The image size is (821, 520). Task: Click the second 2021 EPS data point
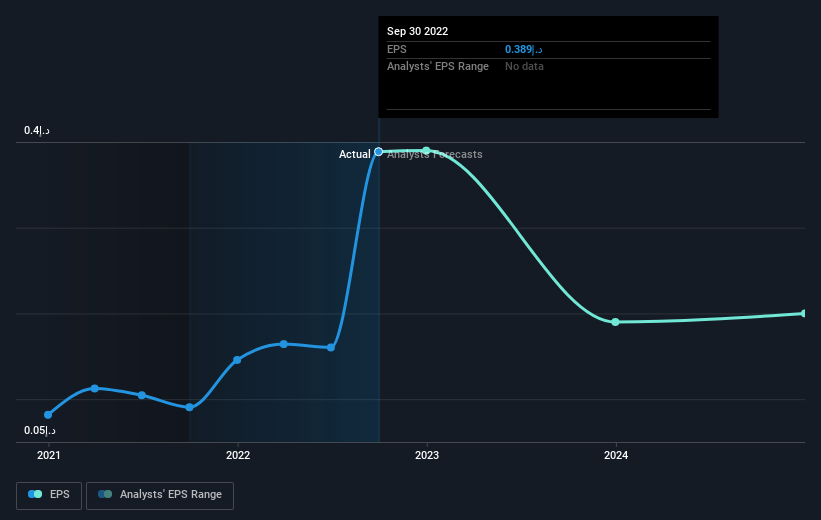[x=95, y=389]
